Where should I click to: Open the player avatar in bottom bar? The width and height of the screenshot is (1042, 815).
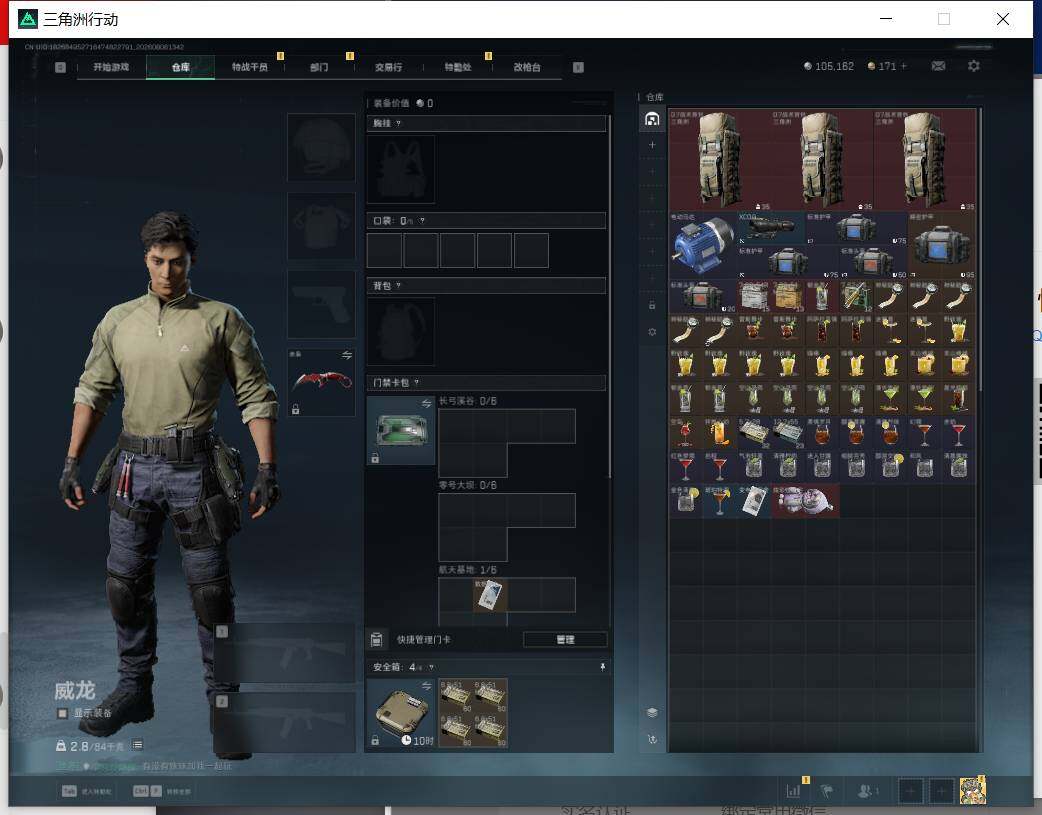click(x=973, y=791)
